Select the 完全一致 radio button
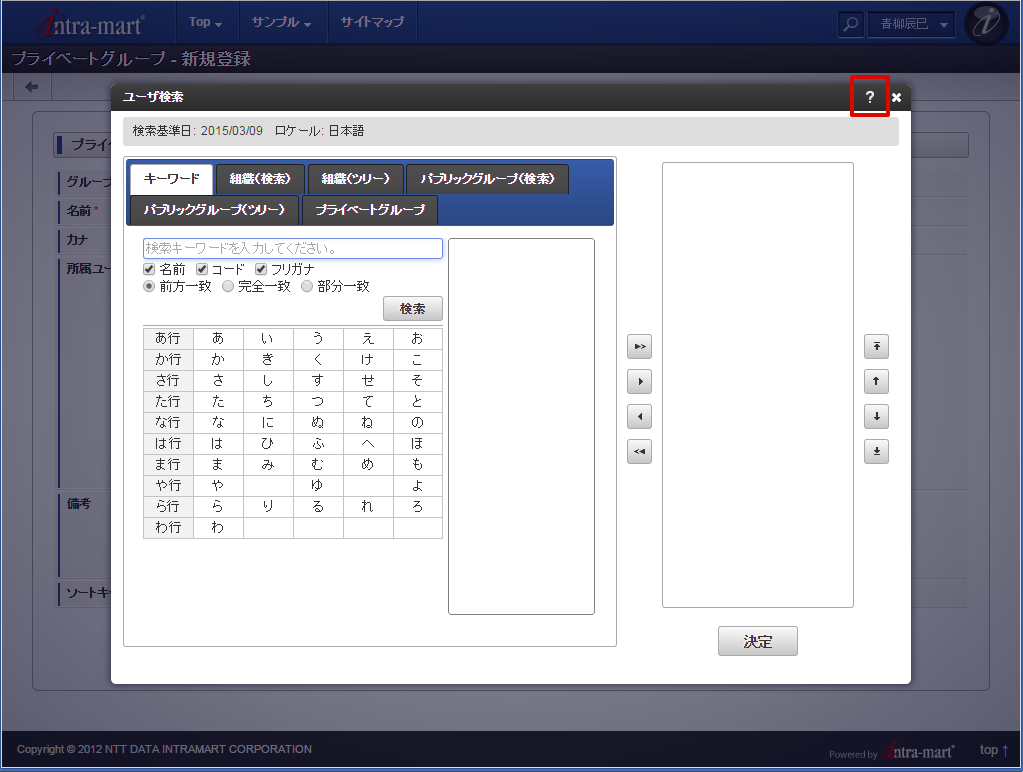 click(x=227, y=285)
